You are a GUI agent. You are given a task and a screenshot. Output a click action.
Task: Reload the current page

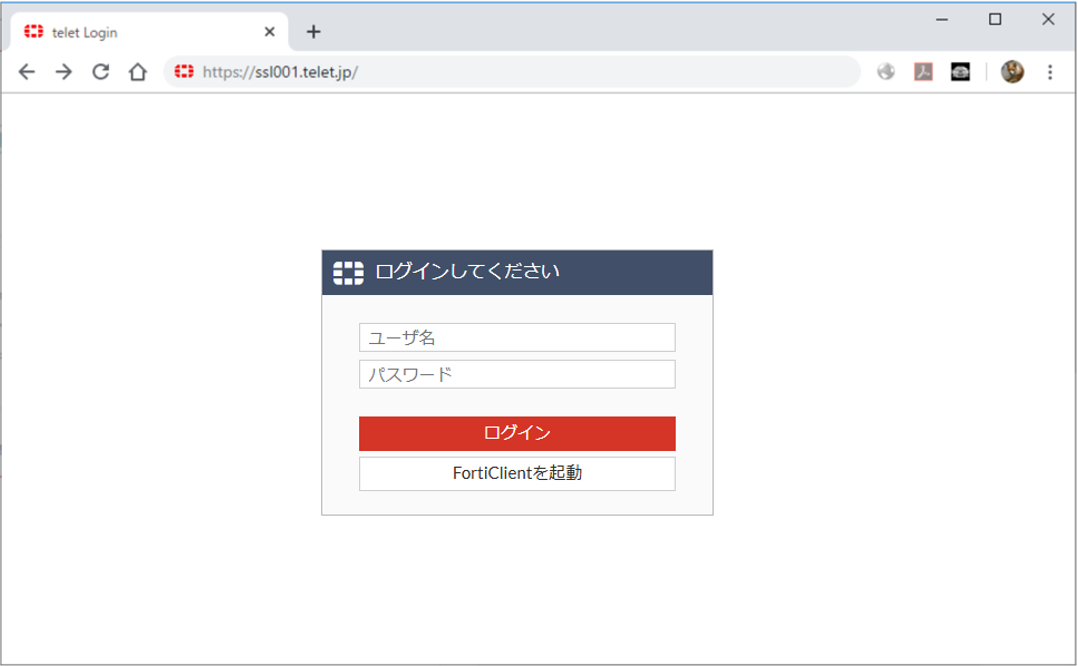pyautogui.click(x=100, y=71)
